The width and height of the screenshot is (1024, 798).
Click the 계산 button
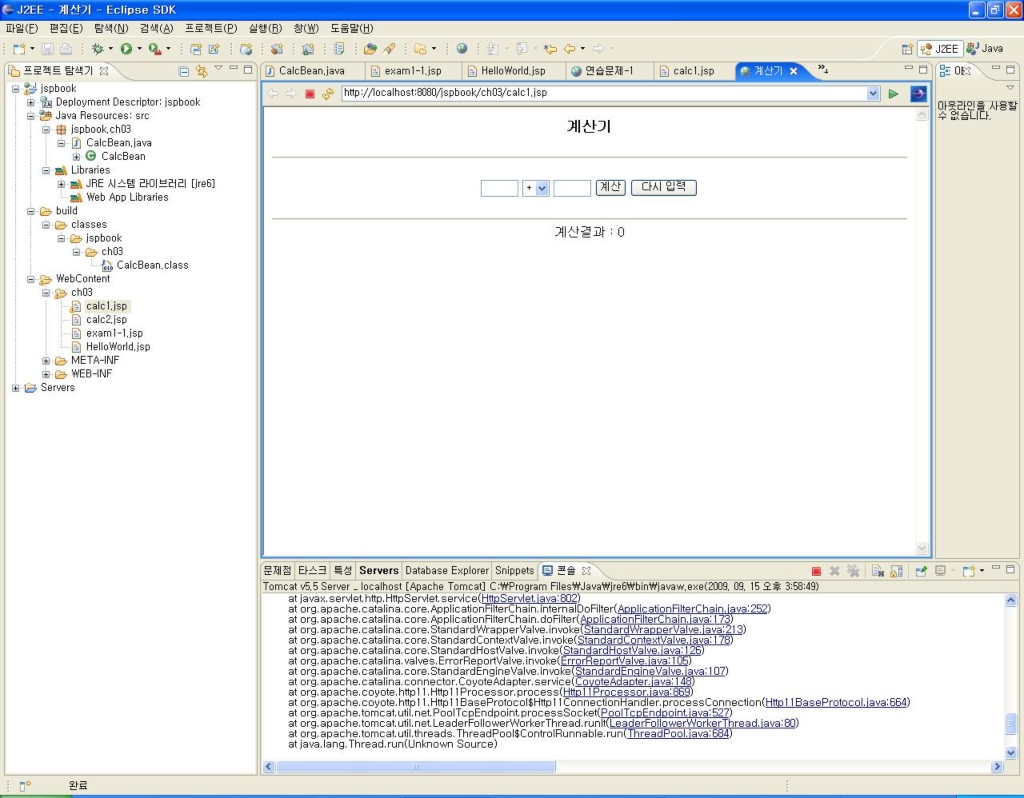coord(610,187)
